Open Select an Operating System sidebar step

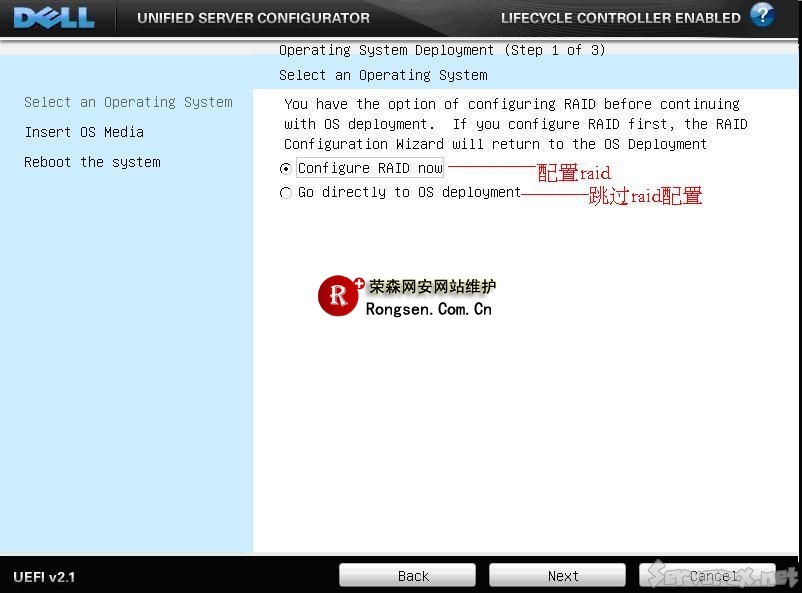(128, 102)
